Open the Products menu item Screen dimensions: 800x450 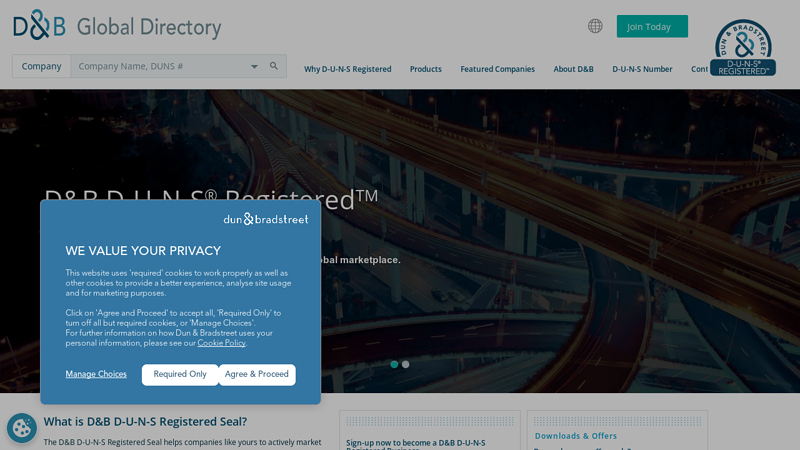pyautogui.click(x=426, y=69)
